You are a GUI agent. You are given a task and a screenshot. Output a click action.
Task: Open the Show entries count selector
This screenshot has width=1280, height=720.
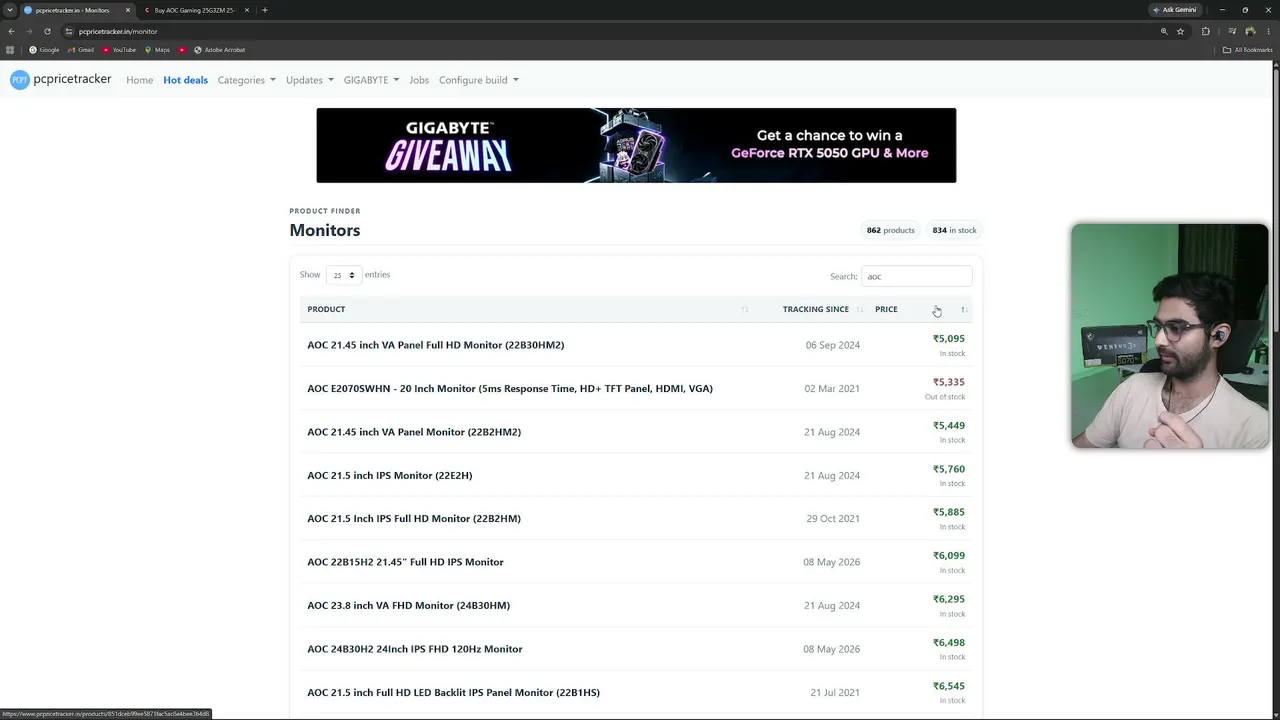pyautogui.click(x=343, y=275)
